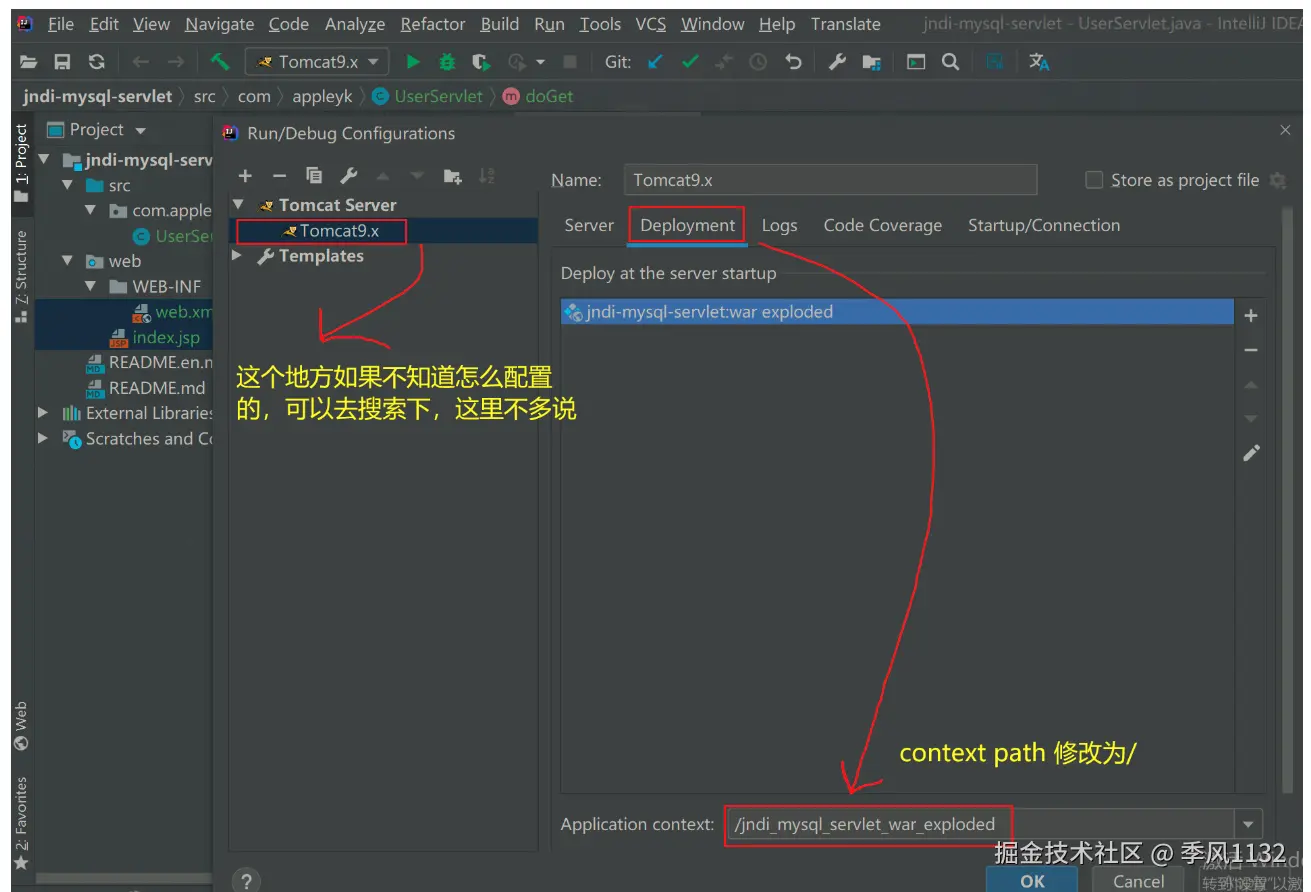
Task: Start debugging with the bug icon
Action: (447, 62)
